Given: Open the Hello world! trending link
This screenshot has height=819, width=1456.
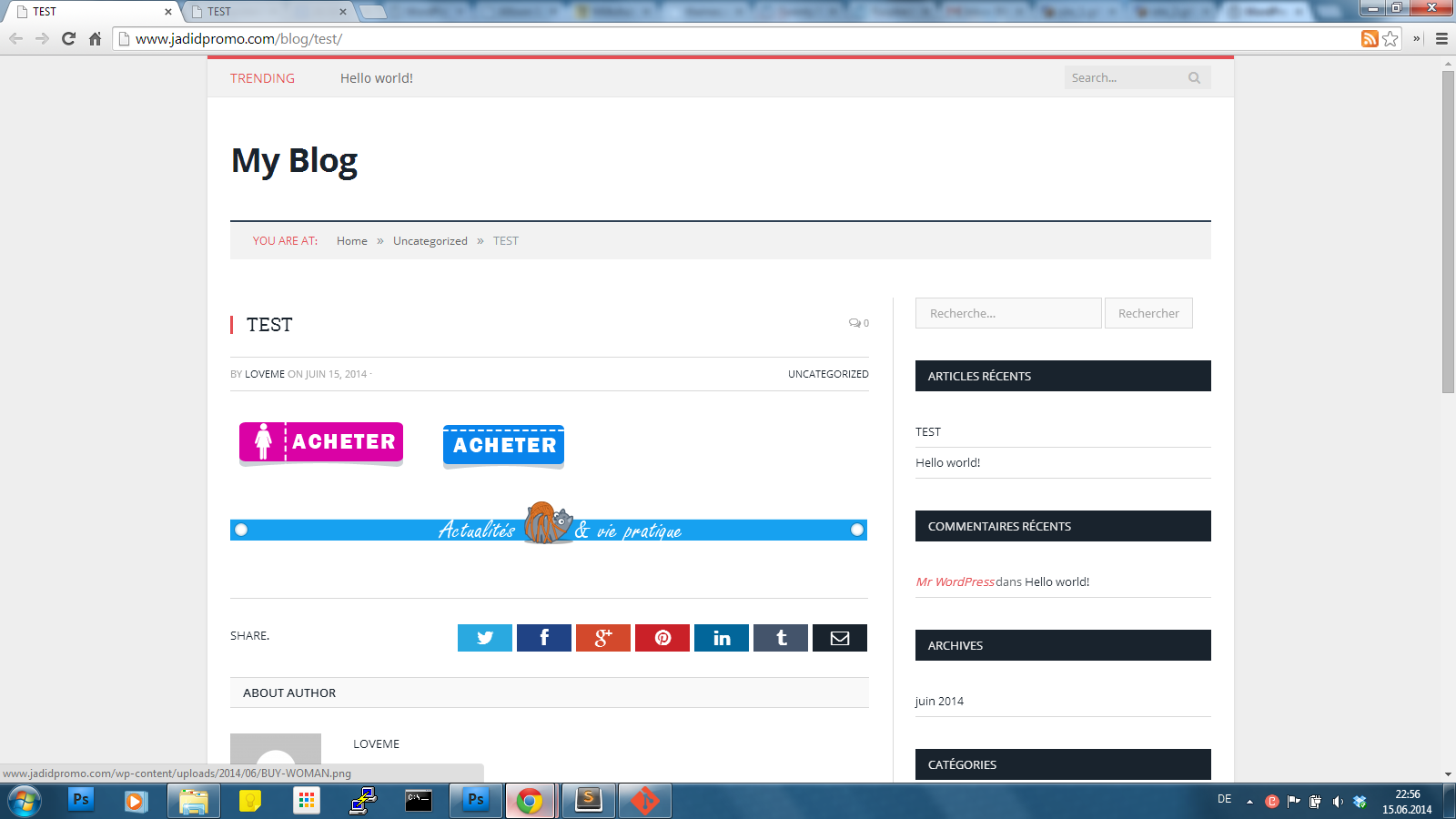Looking at the screenshot, I should click(x=376, y=78).
